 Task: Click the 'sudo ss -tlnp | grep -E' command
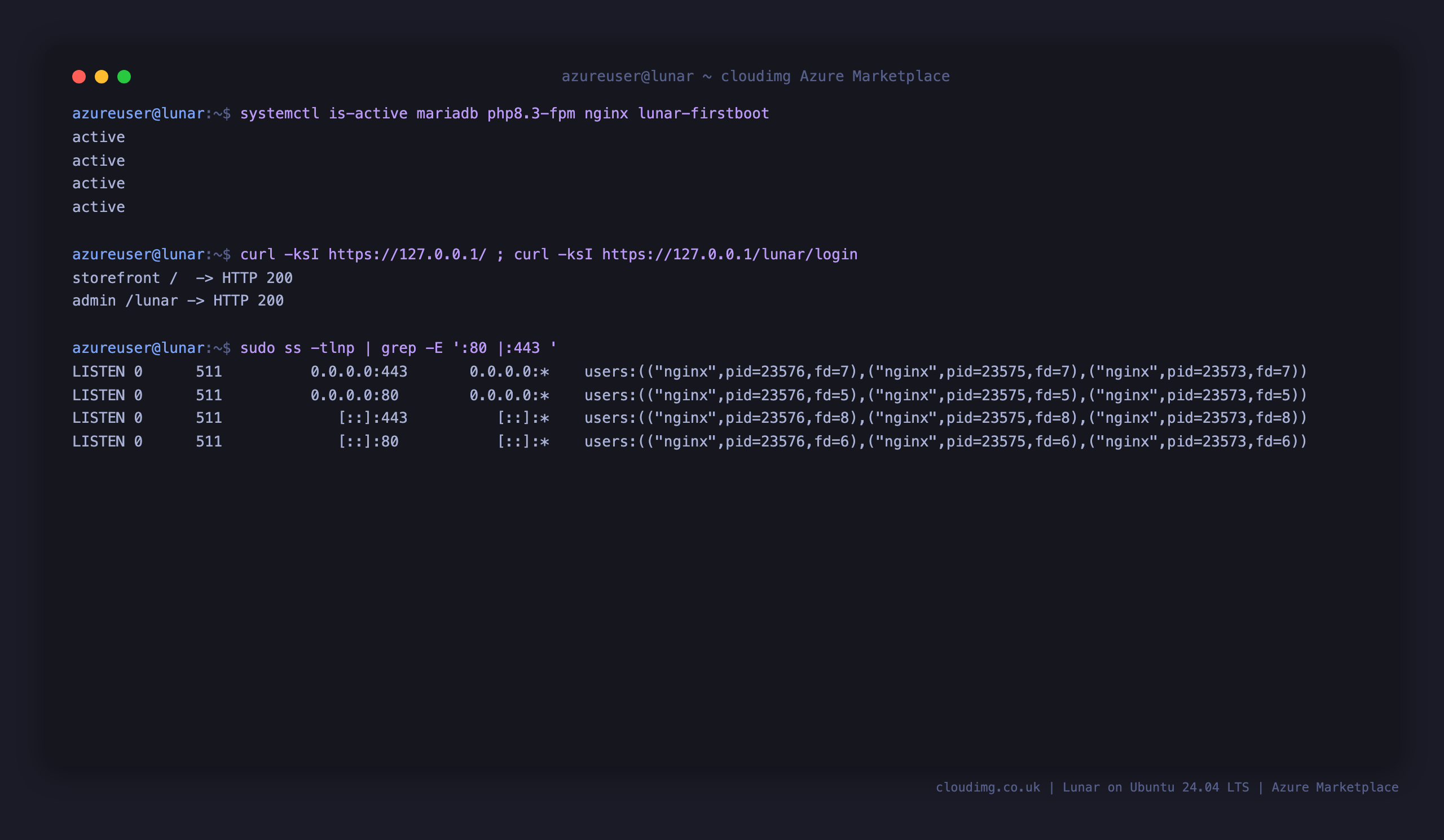398,348
